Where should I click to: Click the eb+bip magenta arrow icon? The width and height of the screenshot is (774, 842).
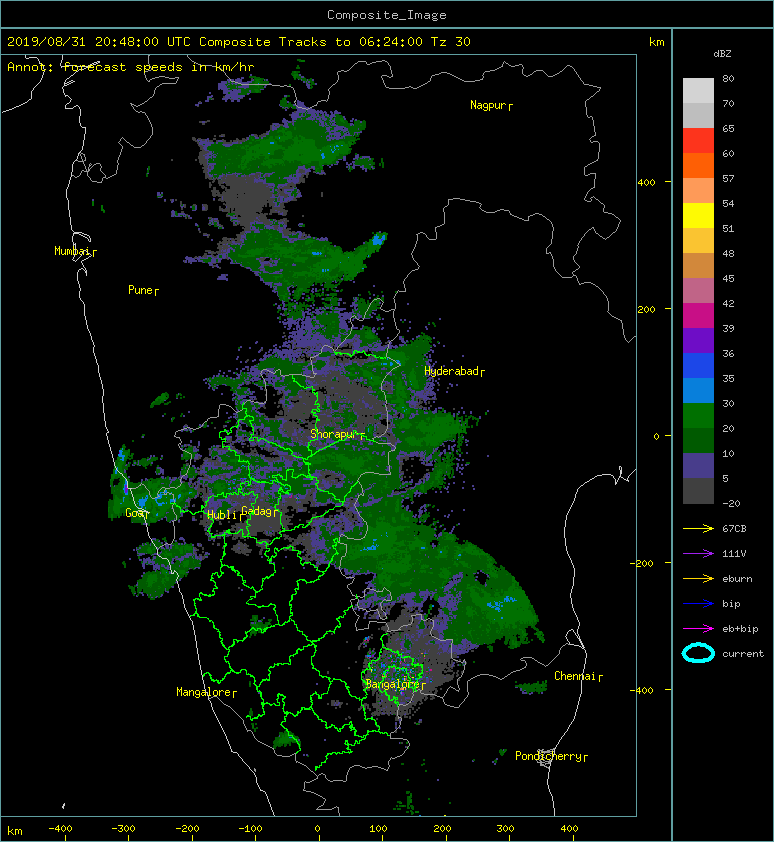point(698,628)
